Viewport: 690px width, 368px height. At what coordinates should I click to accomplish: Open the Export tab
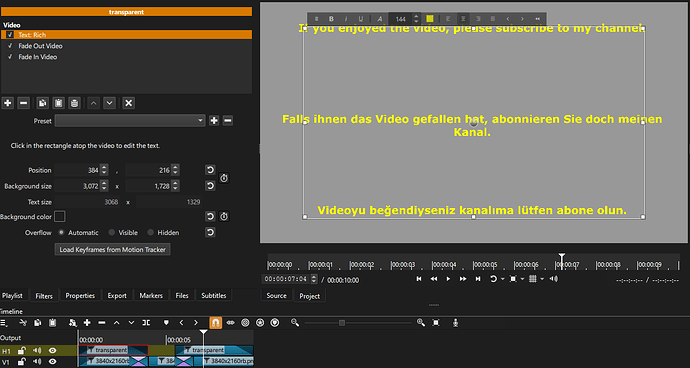coord(117,296)
